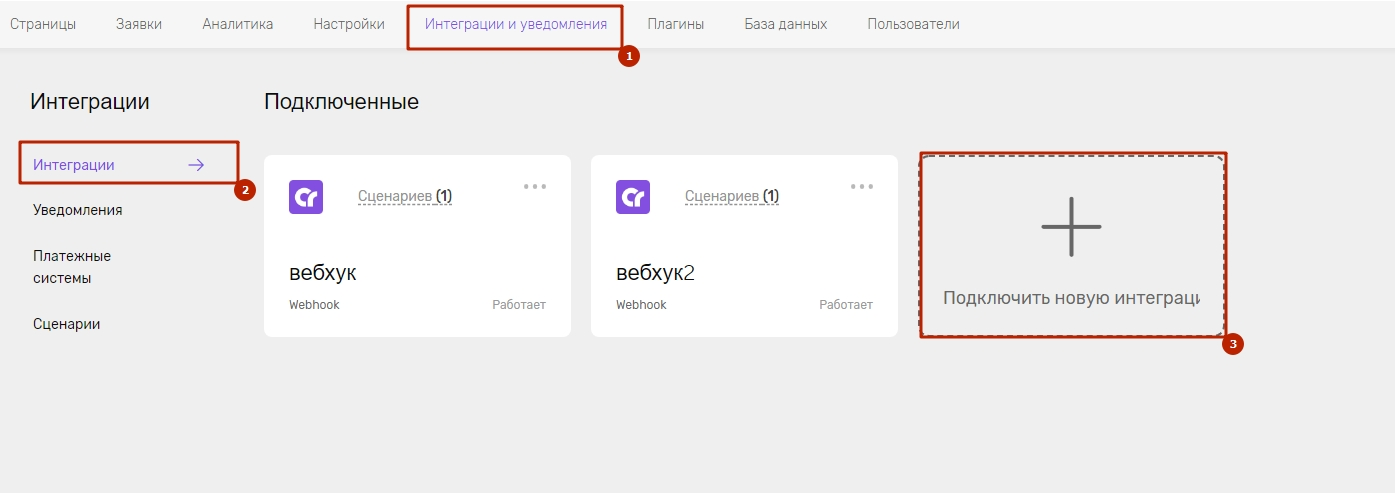Screen dimensions: 1395x493
Task: Open three-dots menu on вебхук2 card
Action: 862,186
